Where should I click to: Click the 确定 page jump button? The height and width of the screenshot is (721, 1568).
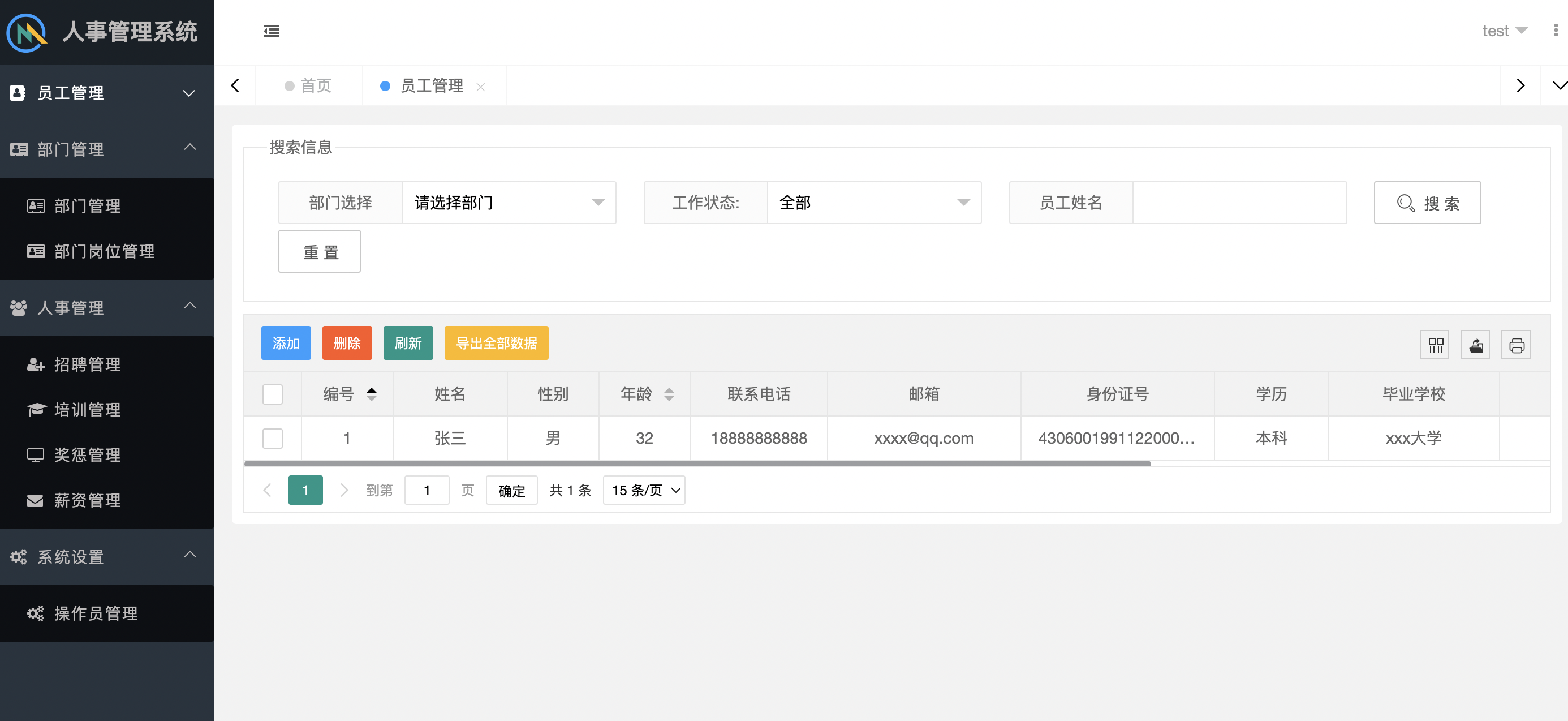pyautogui.click(x=512, y=490)
